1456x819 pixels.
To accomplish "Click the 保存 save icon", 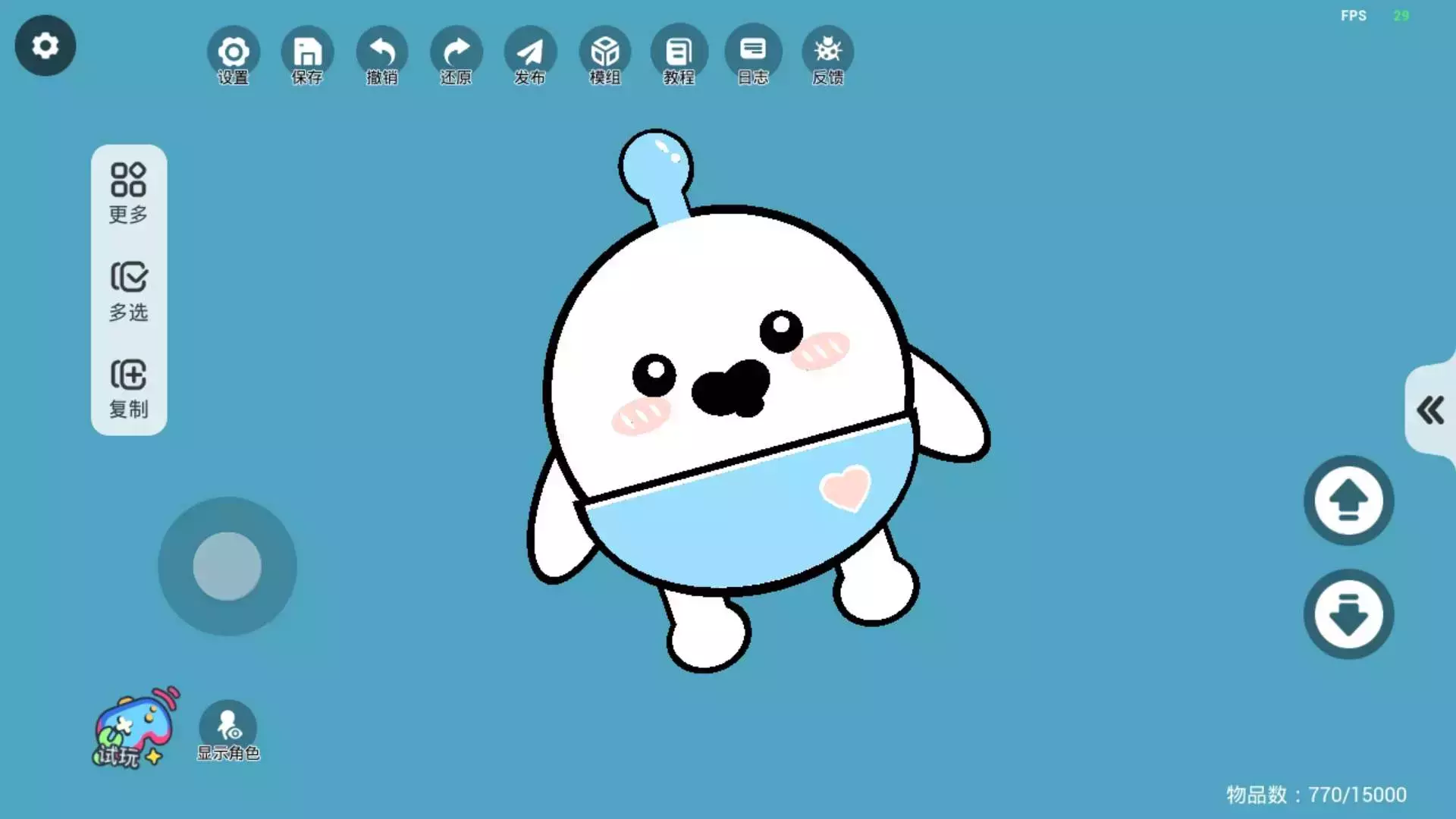I will (307, 53).
